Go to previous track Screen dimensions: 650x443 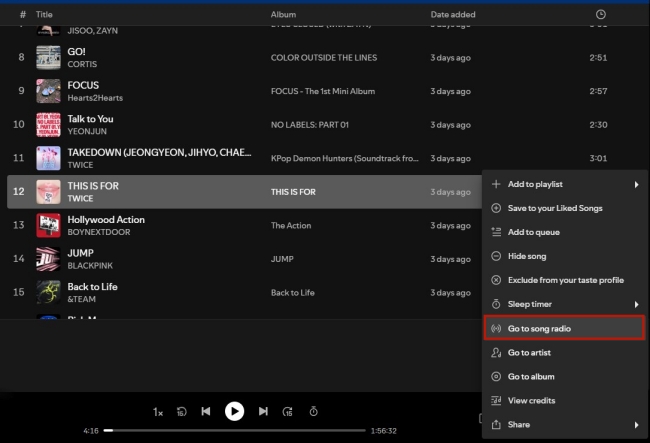tap(206, 412)
